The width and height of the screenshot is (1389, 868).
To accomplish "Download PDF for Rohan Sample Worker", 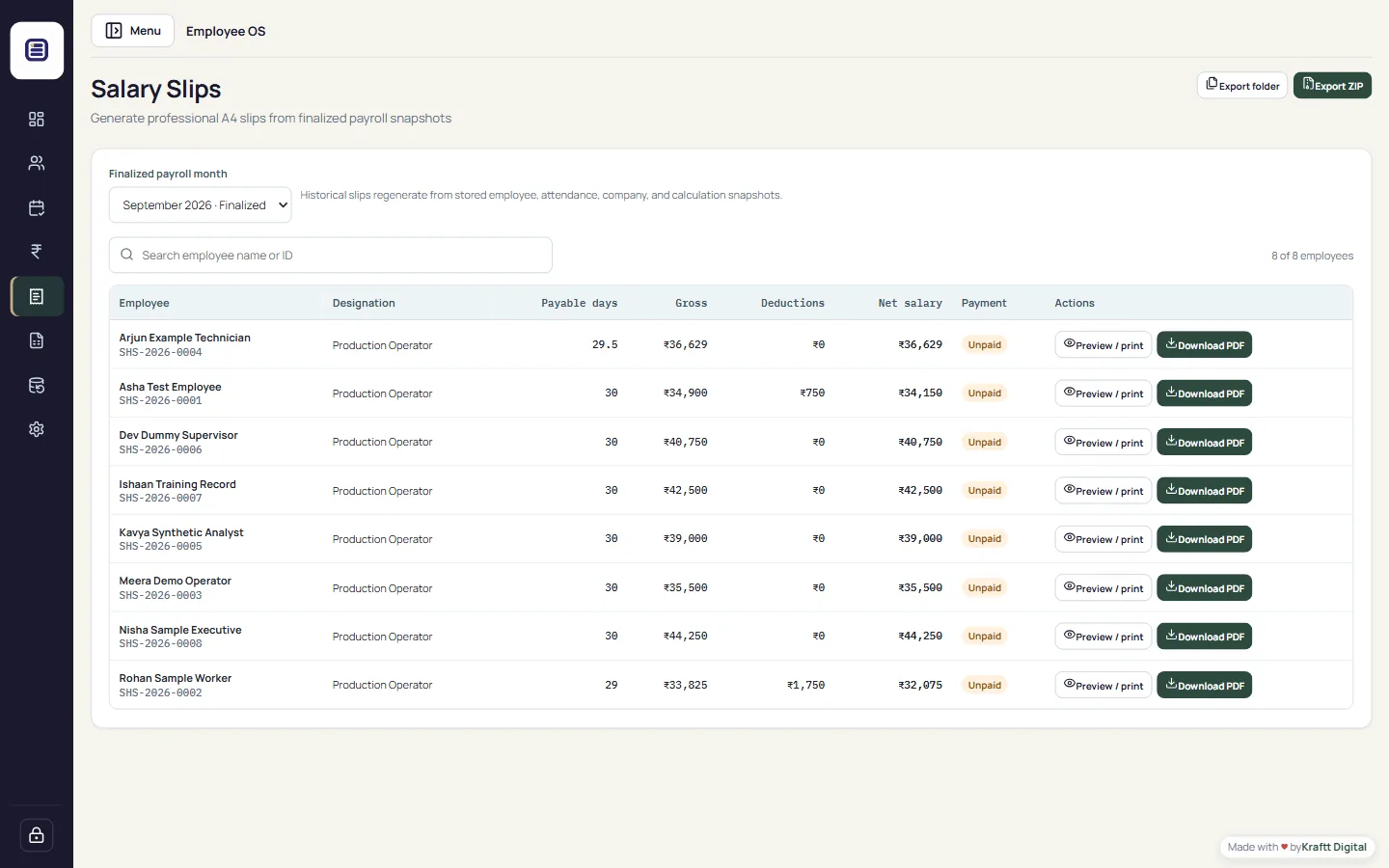I will (x=1204, y=686).
